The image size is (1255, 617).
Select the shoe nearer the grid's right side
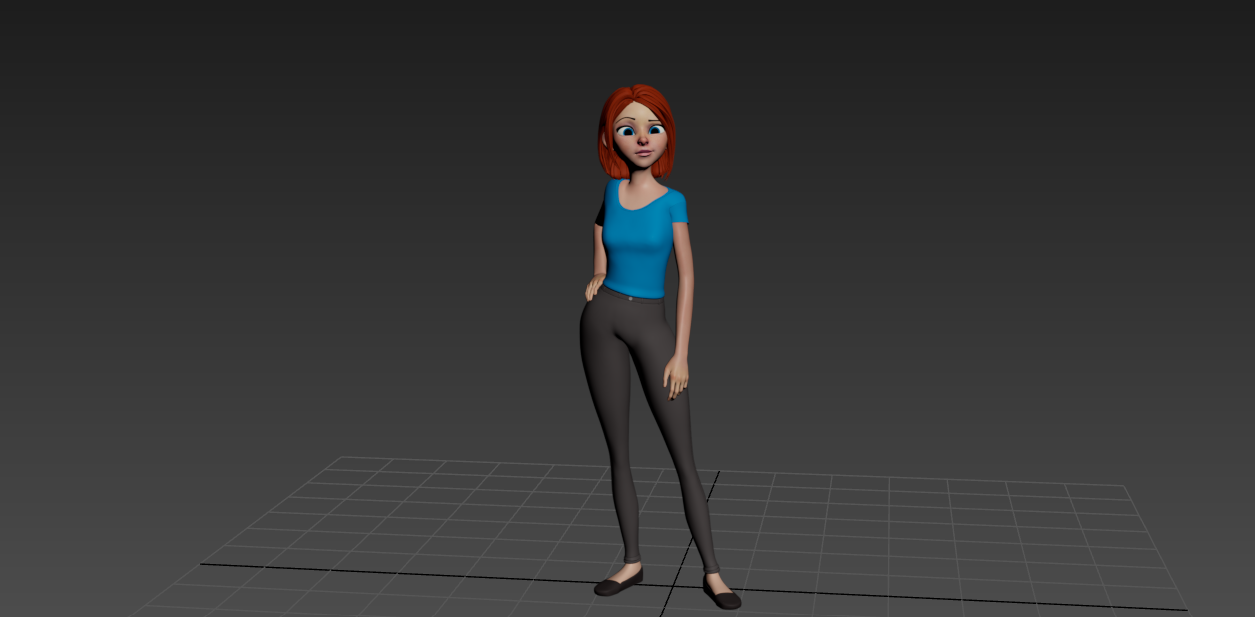point(722,593)
